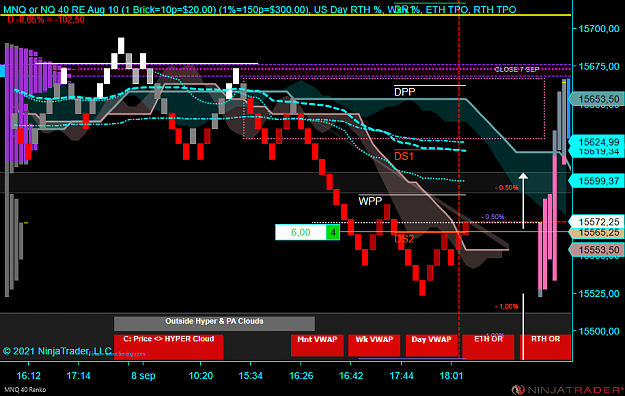625x396 pixels.
Task: Click the DS2 pivot label
Action: coord(404,239)
